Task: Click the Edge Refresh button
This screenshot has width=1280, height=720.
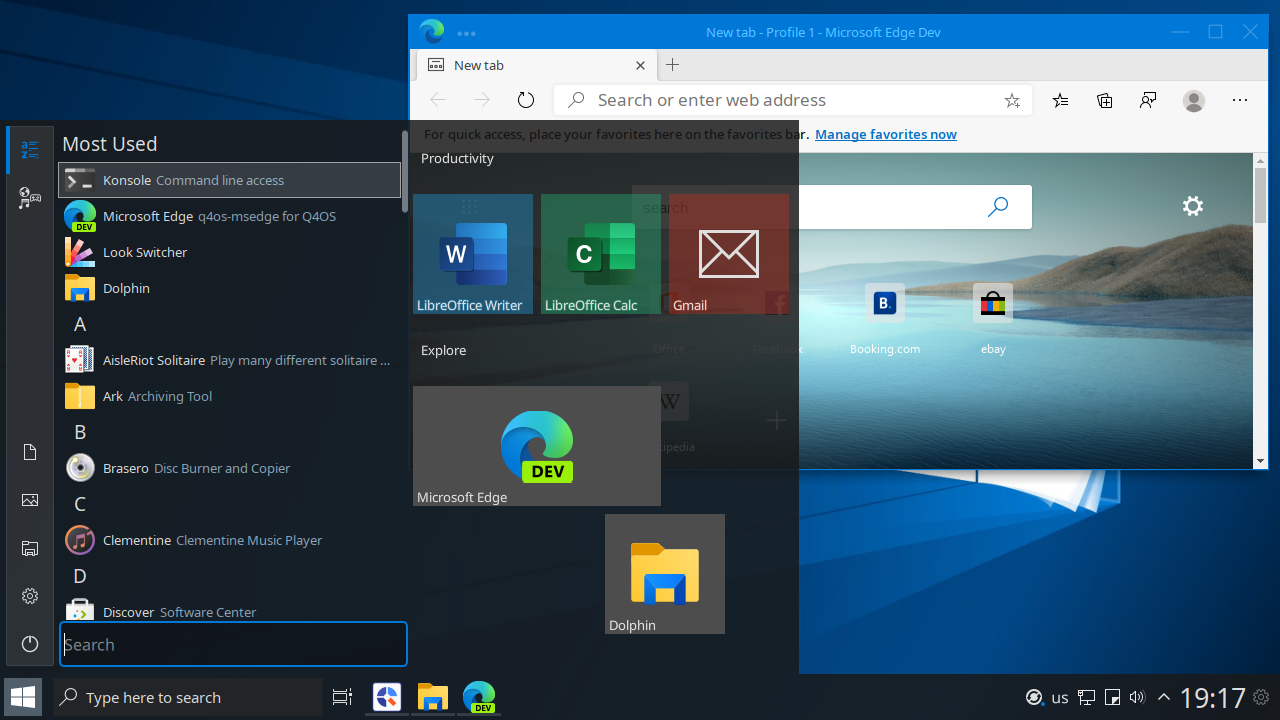Action: point(526,100)
